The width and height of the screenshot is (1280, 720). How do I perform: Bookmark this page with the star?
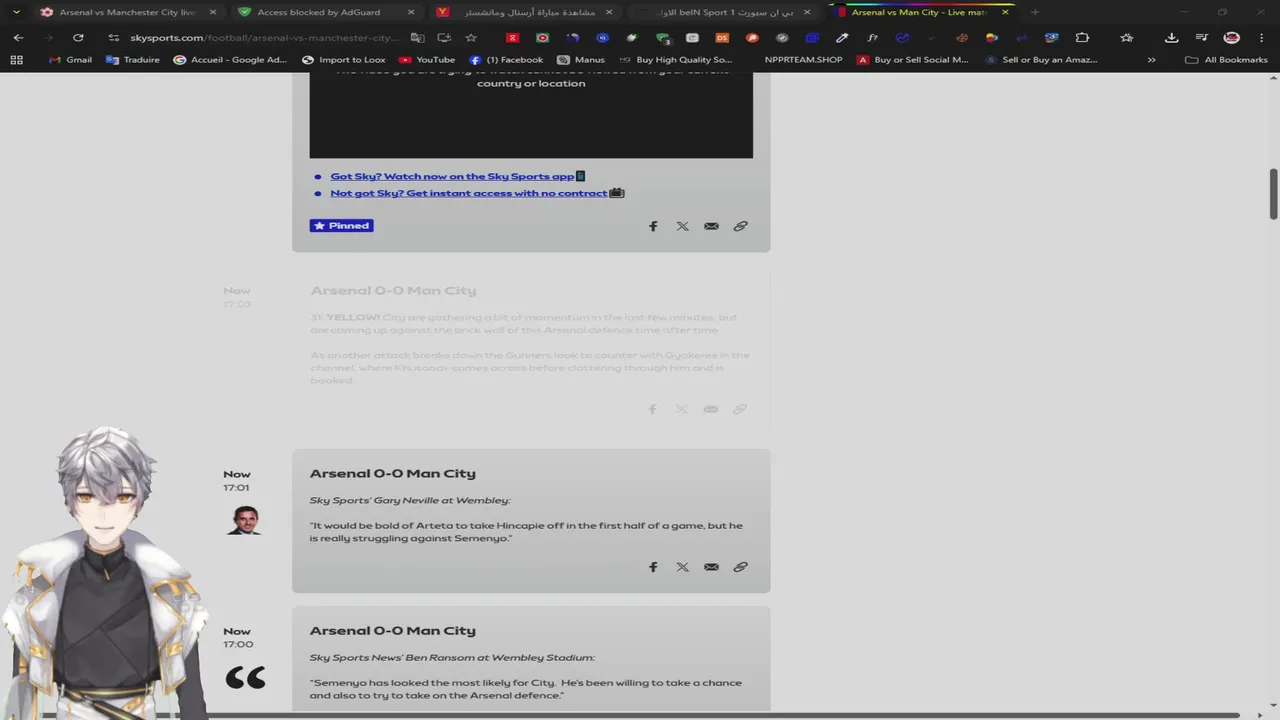[x=471, y=38]
